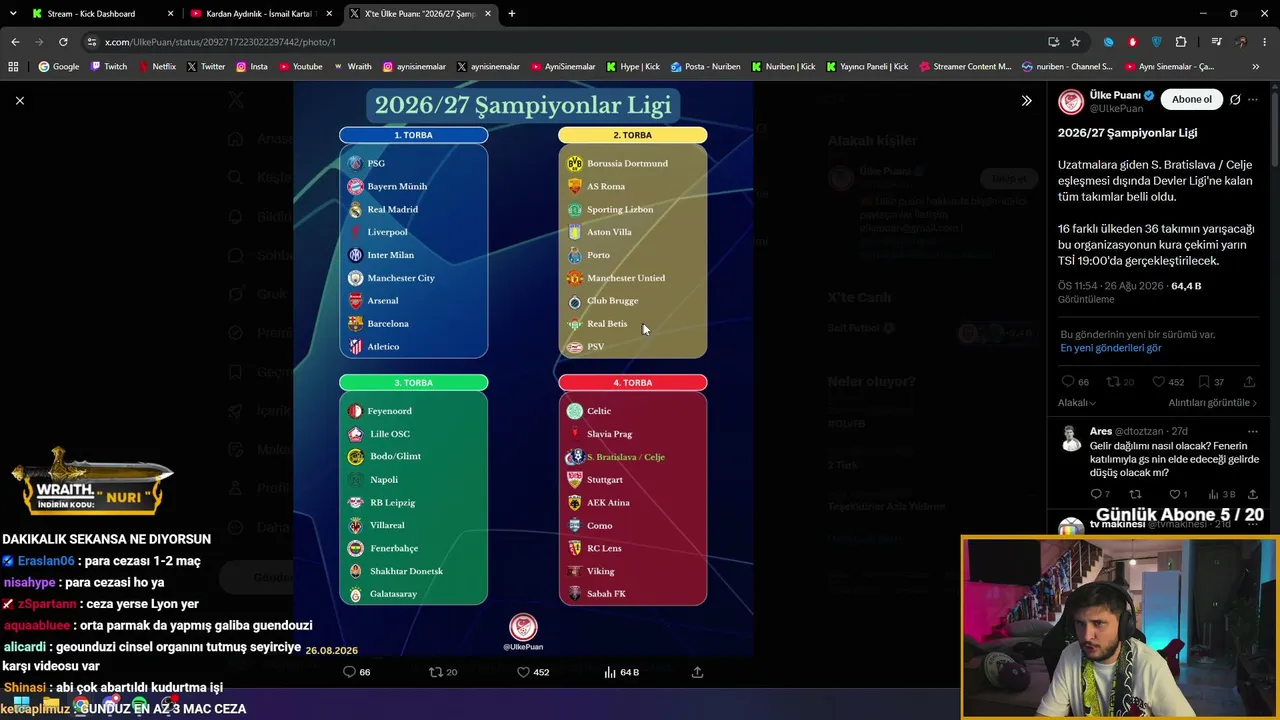
Task: Click the En yeni gönderileri gör link
Action: point(1111,348)
